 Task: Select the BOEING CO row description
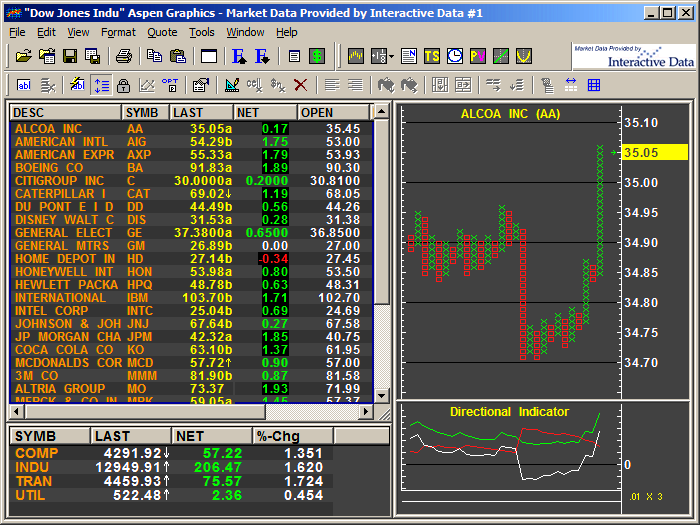pos(49,168)
